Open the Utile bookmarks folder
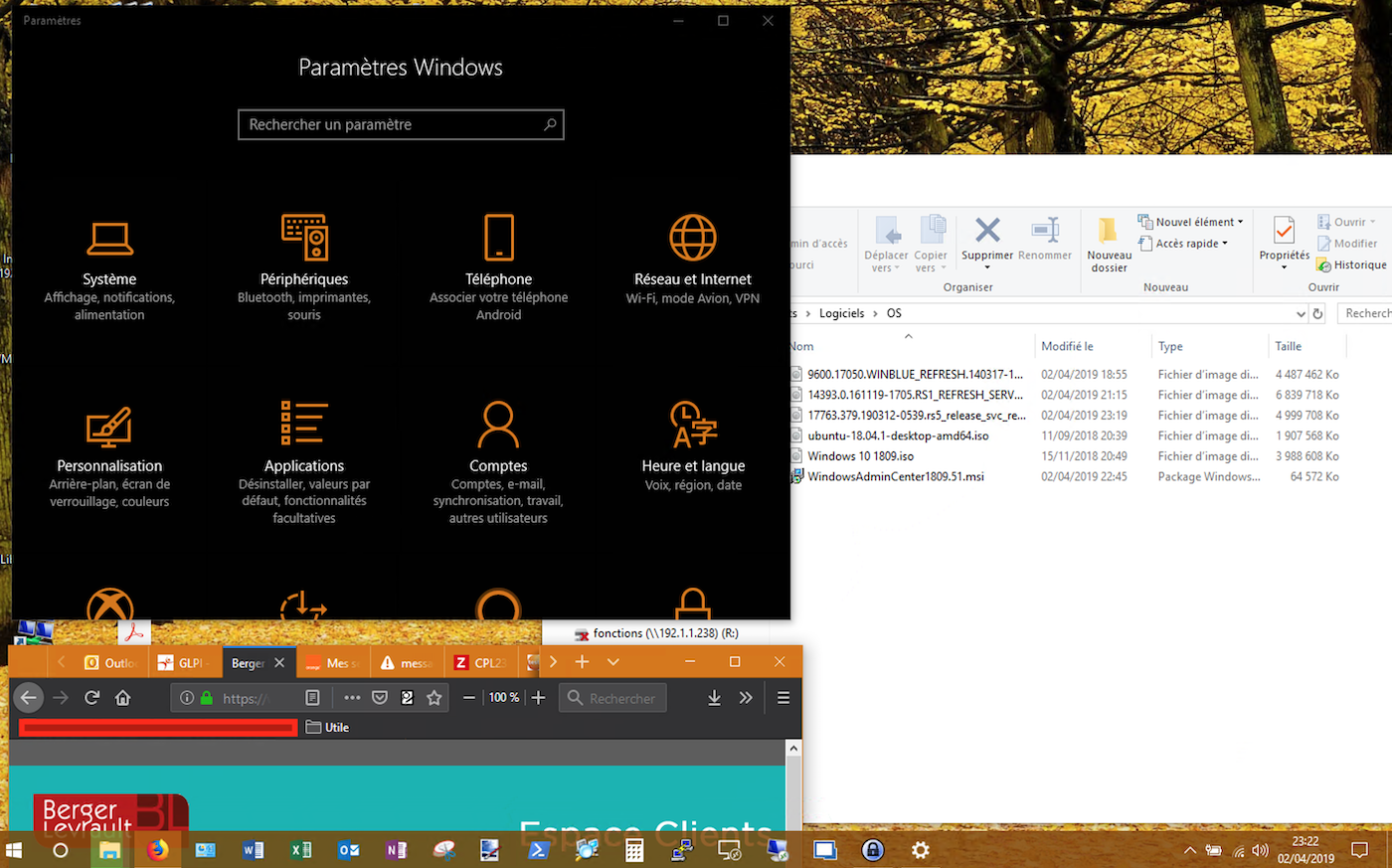Screen dimensions: 1392x868 [x=328, y=727]
